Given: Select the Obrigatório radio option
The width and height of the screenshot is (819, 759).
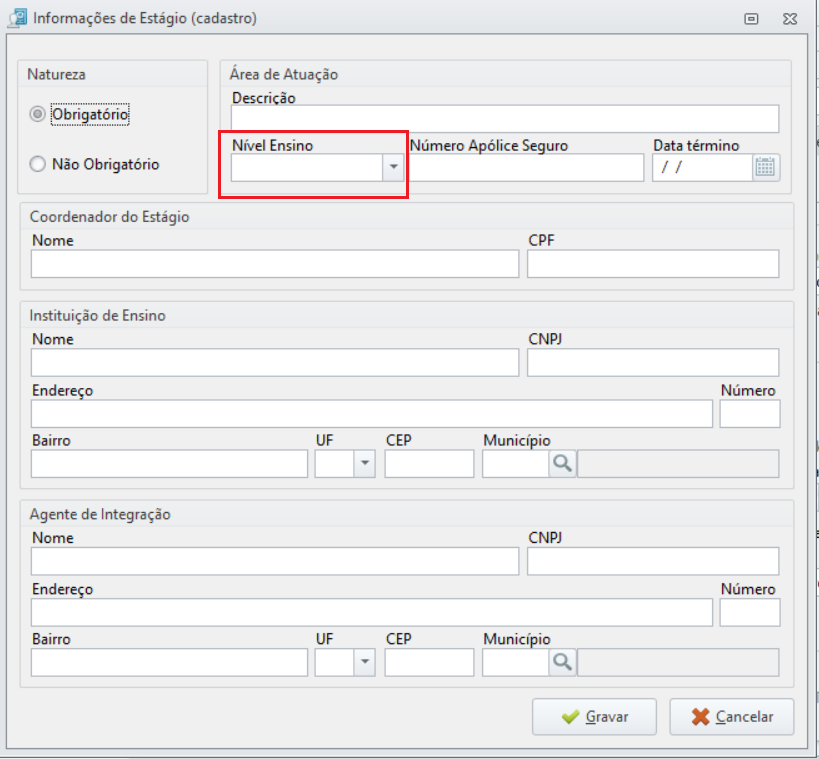Looking at the screenshot, I should (37, 114).
